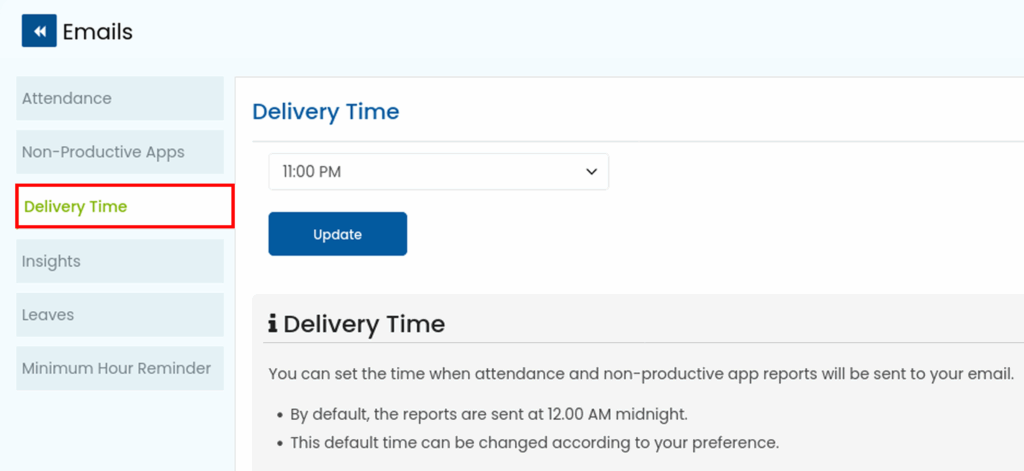Image resolution: width=1024 pixels, height=471 pixels.
Task: Click the divider line under the Delivery Time heading
Action: coord(630,141)
